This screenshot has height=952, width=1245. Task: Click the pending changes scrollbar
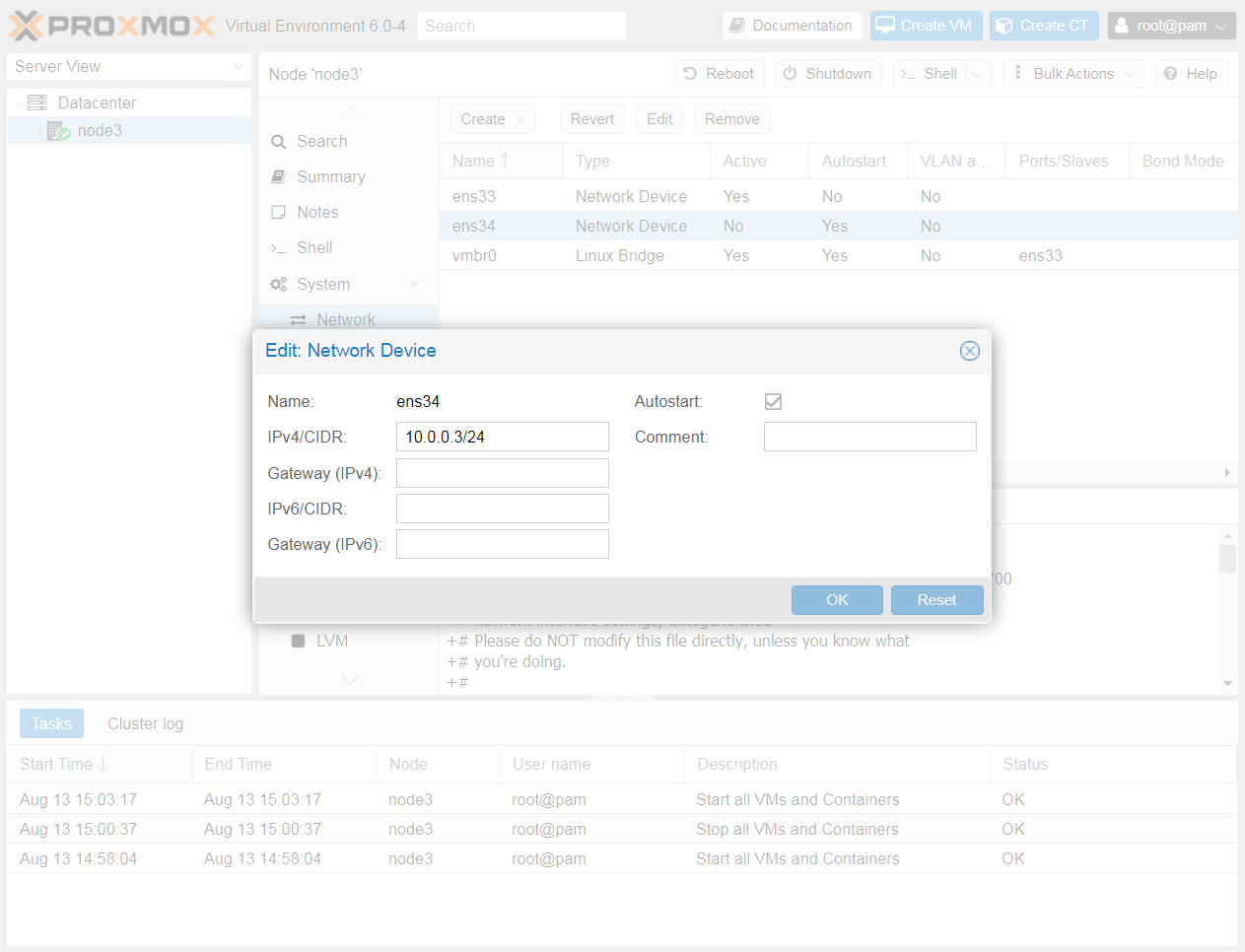coord(1227,559)
